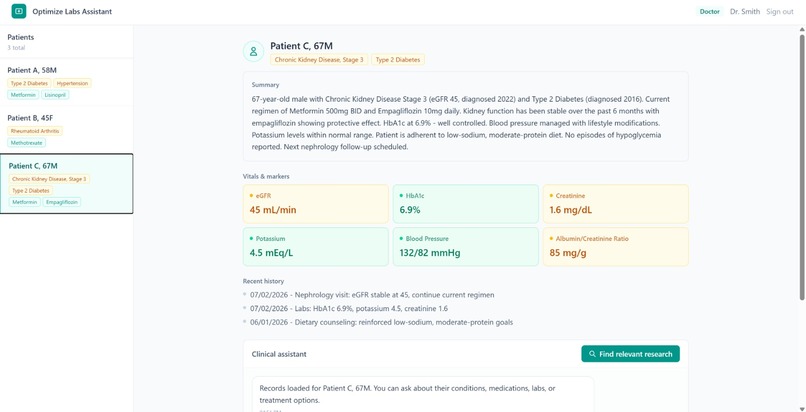The image size is (806, 412).
Task: Open the HbA1c 6.9% card
Action: [466, 204]
